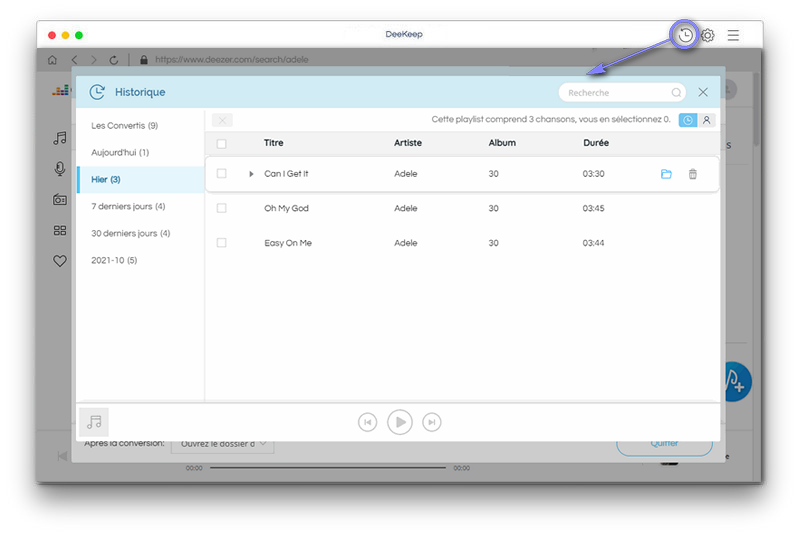Click the delete selected X button

point(222,120)
